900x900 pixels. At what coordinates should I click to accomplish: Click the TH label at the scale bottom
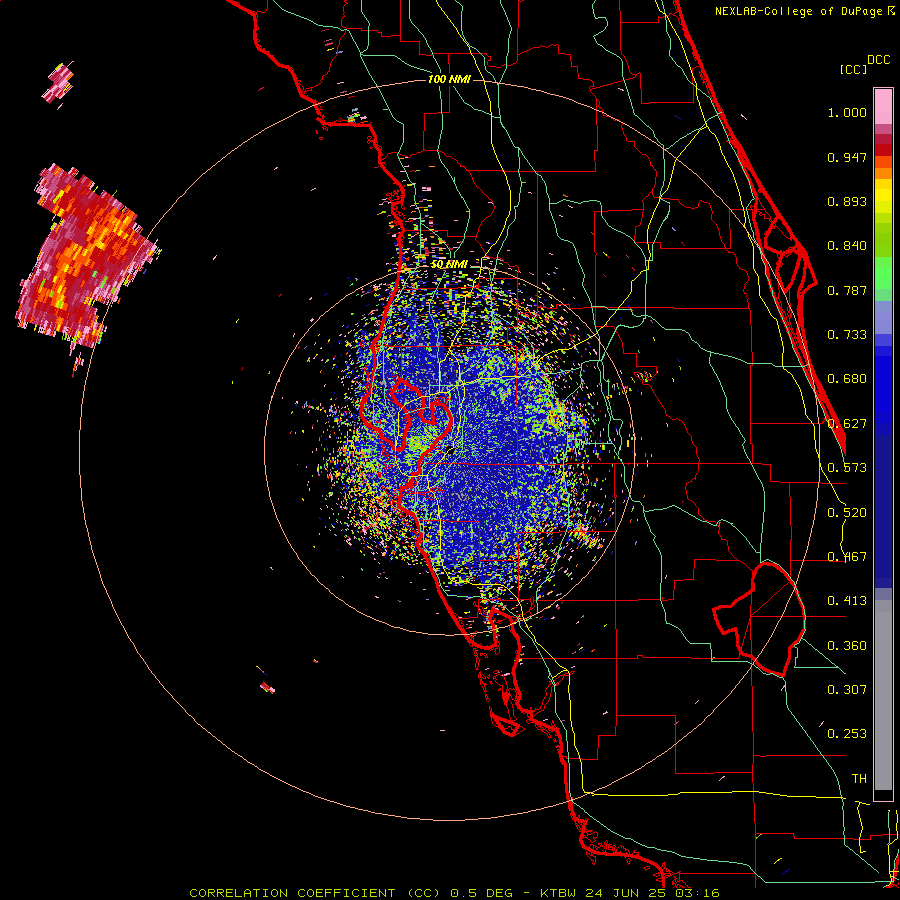click(x=859, y=779)
